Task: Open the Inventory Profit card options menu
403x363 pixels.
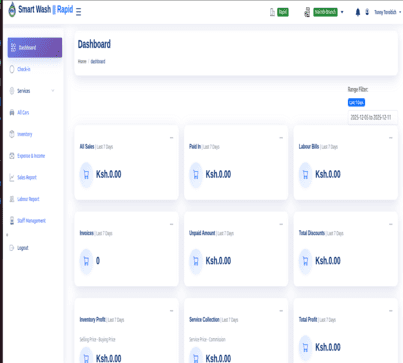Action: (x=171, y=311)
